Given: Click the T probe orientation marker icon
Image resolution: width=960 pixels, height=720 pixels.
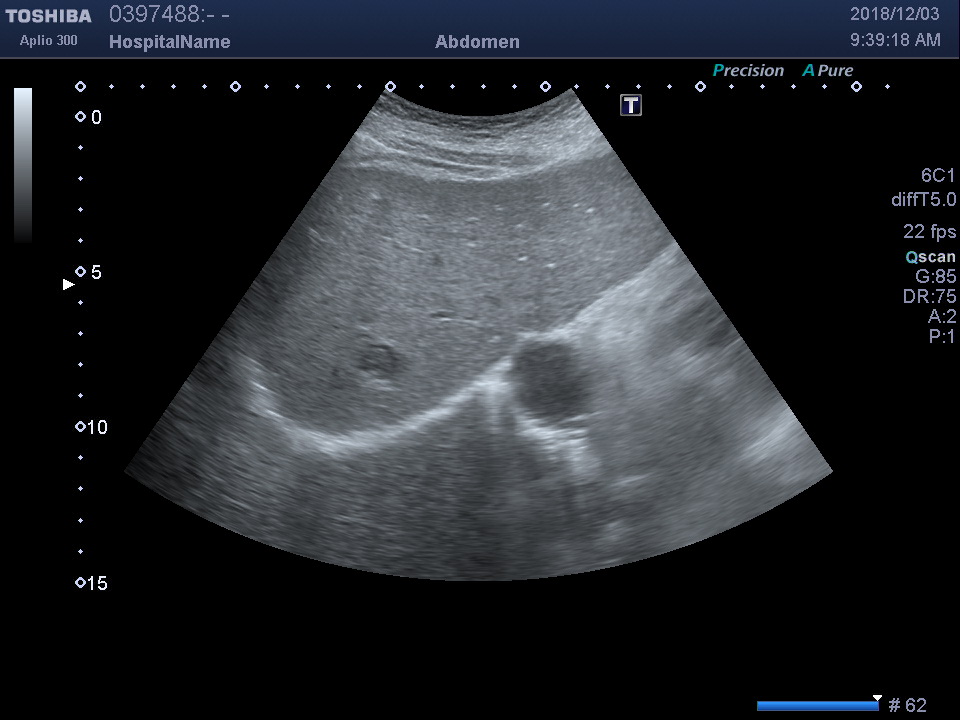Looking at the screenshot, I should coord(631,105).
